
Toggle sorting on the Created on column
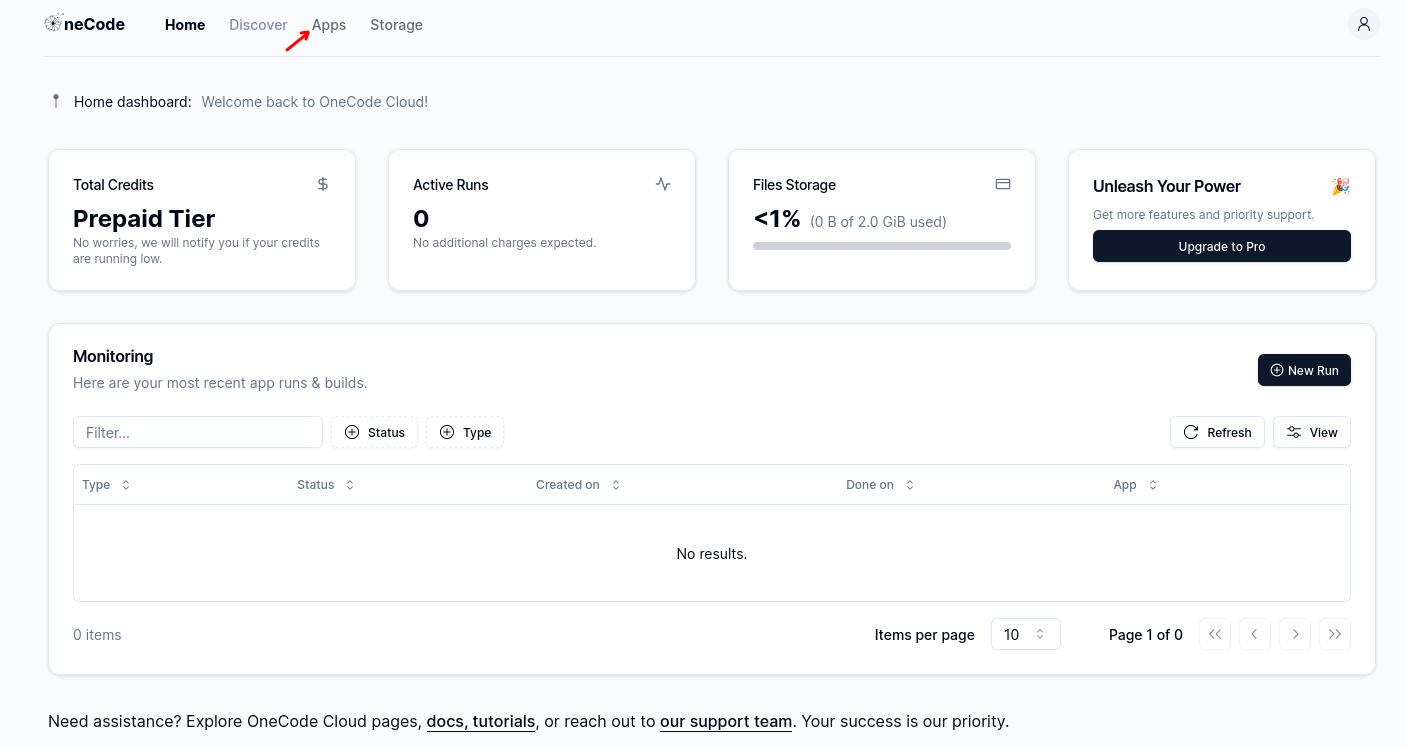(614, 484)
